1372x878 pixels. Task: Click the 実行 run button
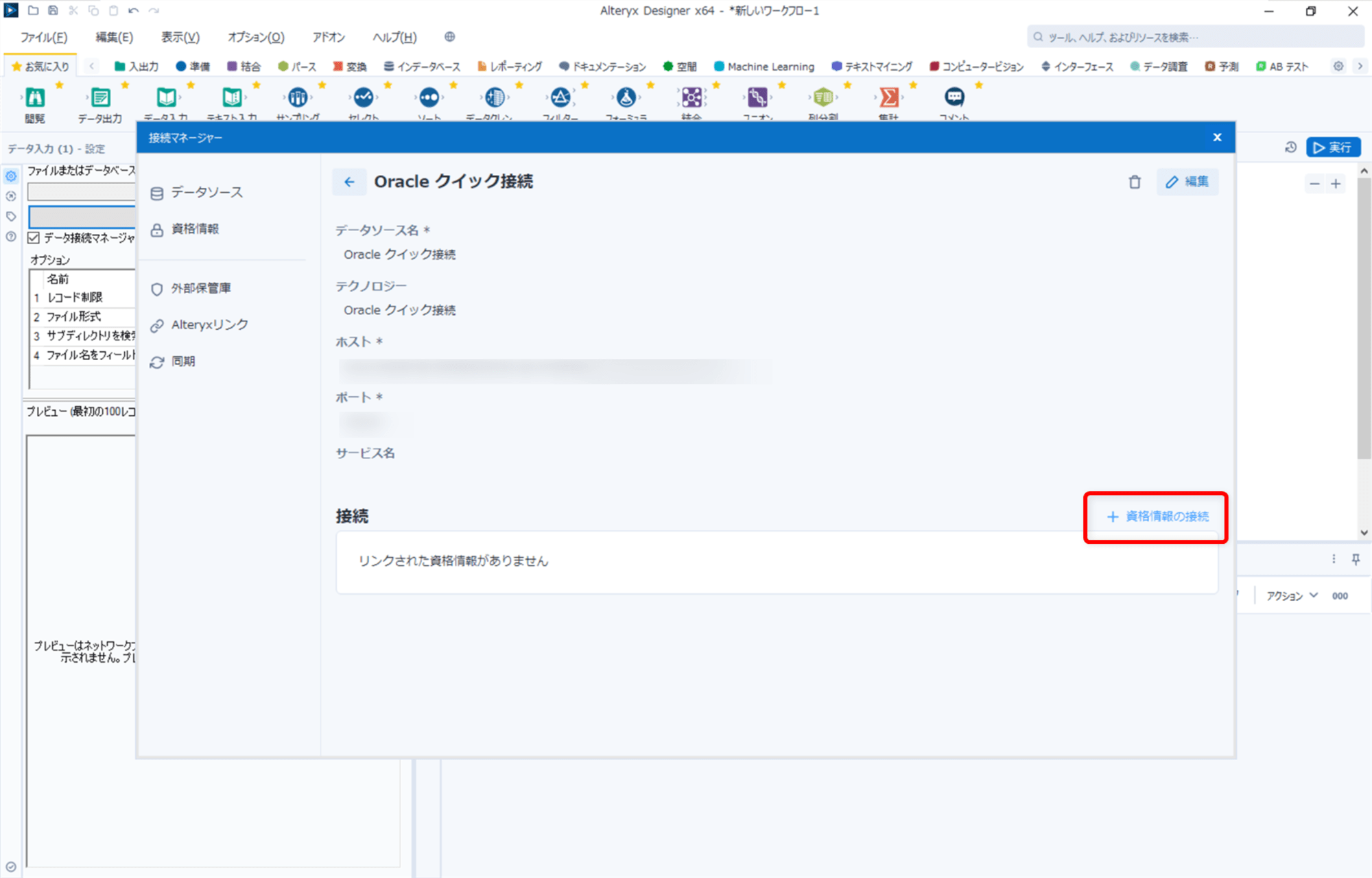[1333, 147]
